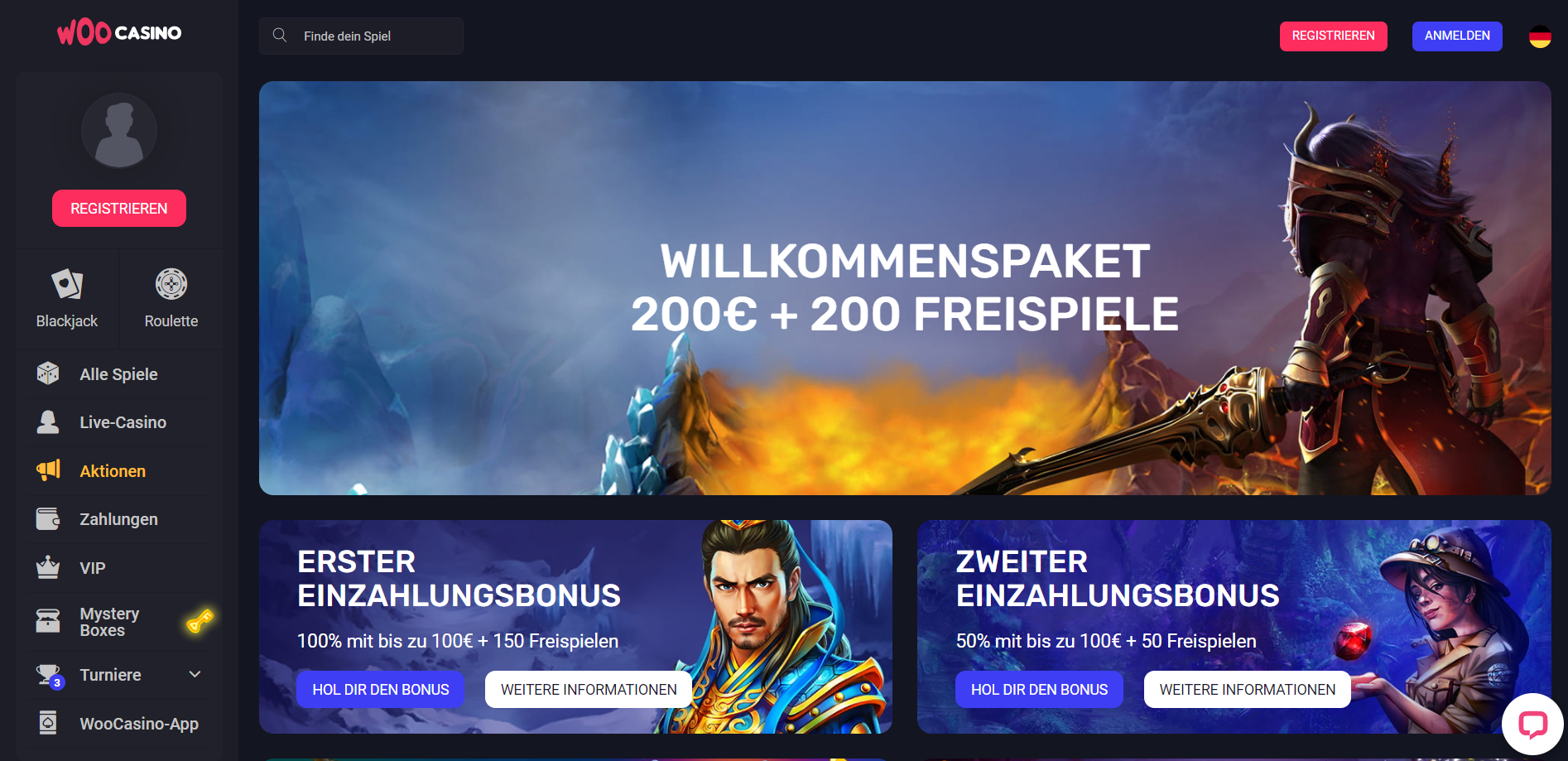Open the Blackjack cards icon
Screen dimensions: 1568x761
(67, 284)
